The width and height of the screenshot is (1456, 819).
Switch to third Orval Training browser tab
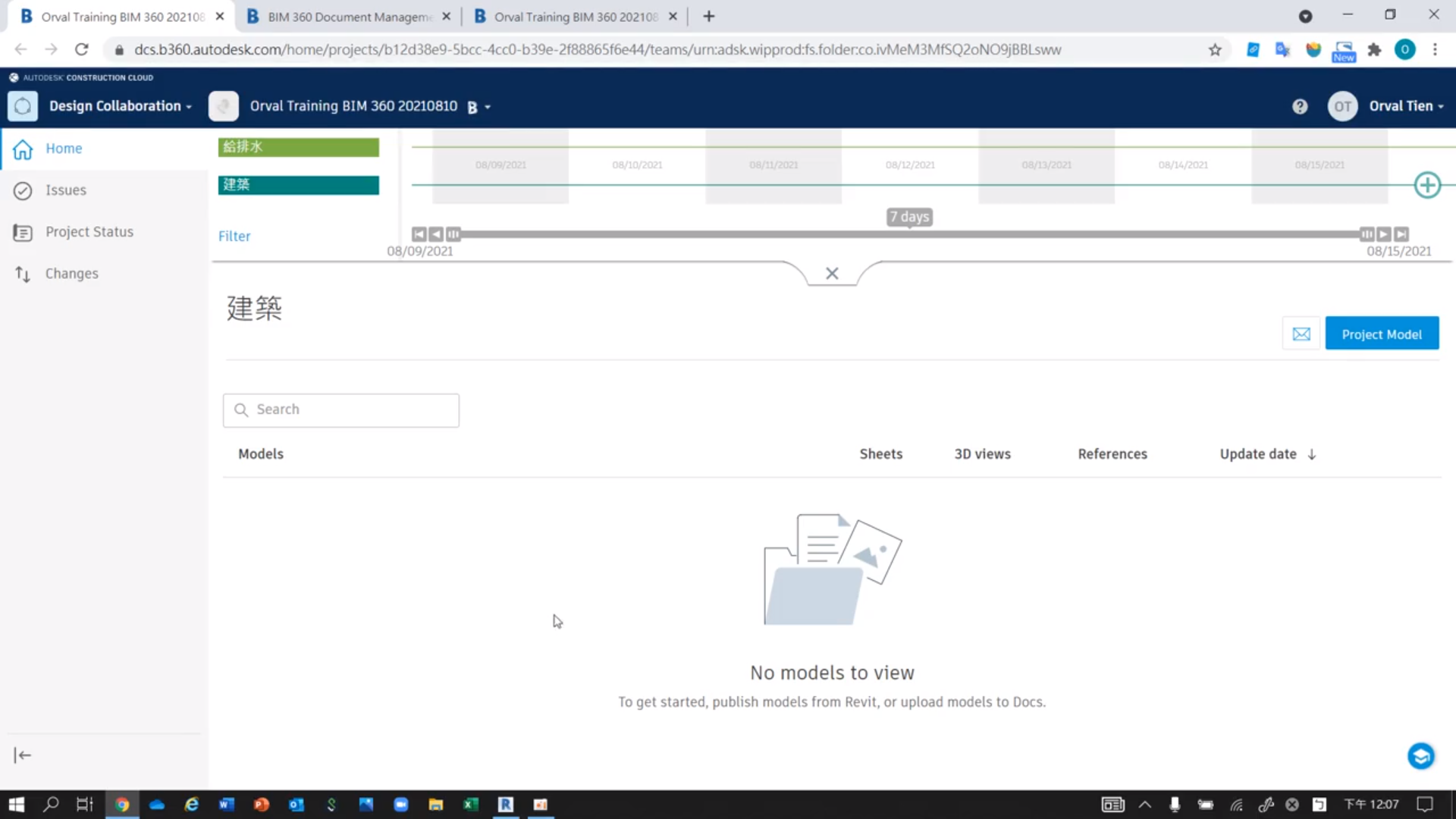pyautogui.click(x=576, y=17)
